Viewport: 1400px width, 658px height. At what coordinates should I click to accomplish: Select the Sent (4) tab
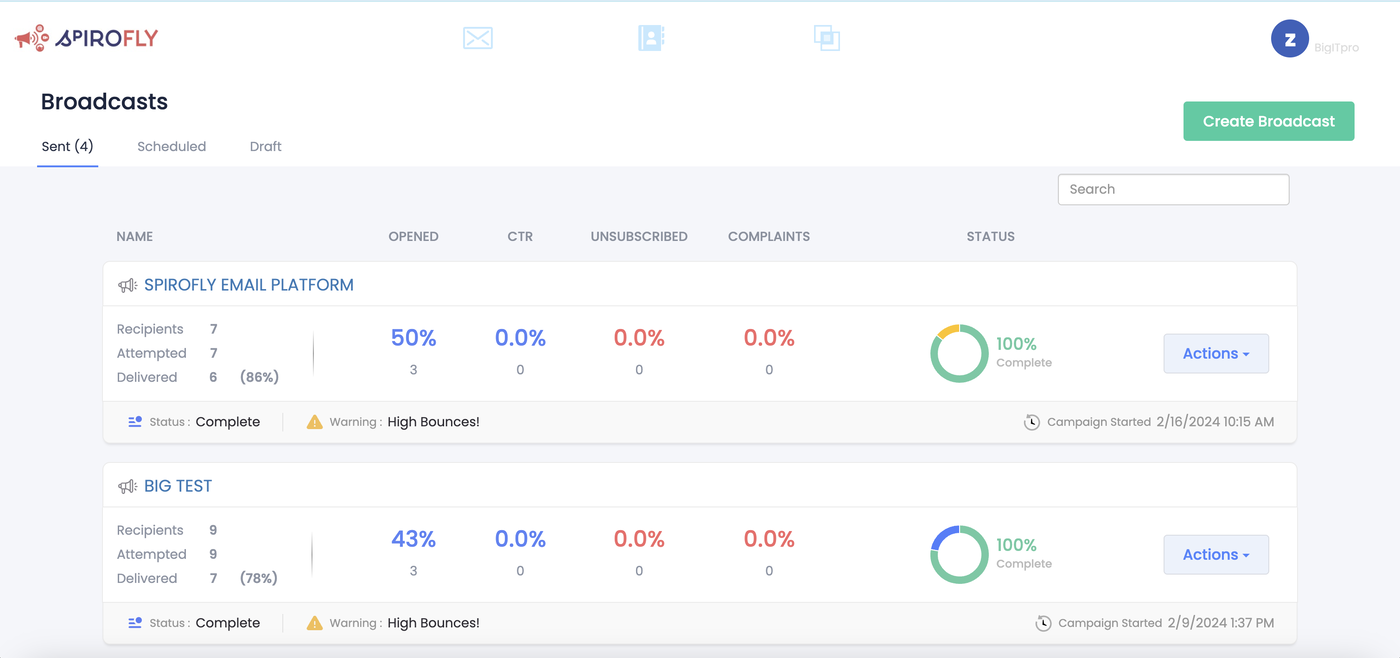click(x=67, y=147)
